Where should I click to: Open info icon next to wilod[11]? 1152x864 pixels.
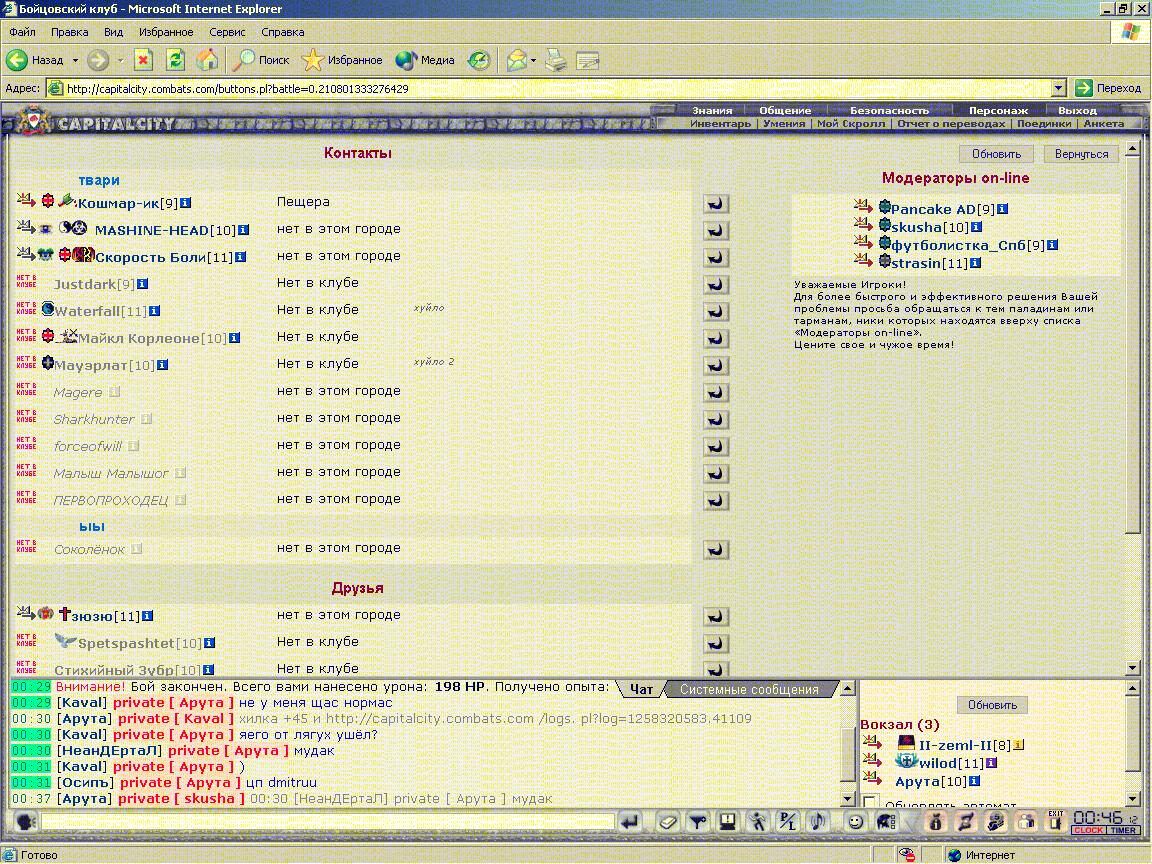tap(991, 763)
